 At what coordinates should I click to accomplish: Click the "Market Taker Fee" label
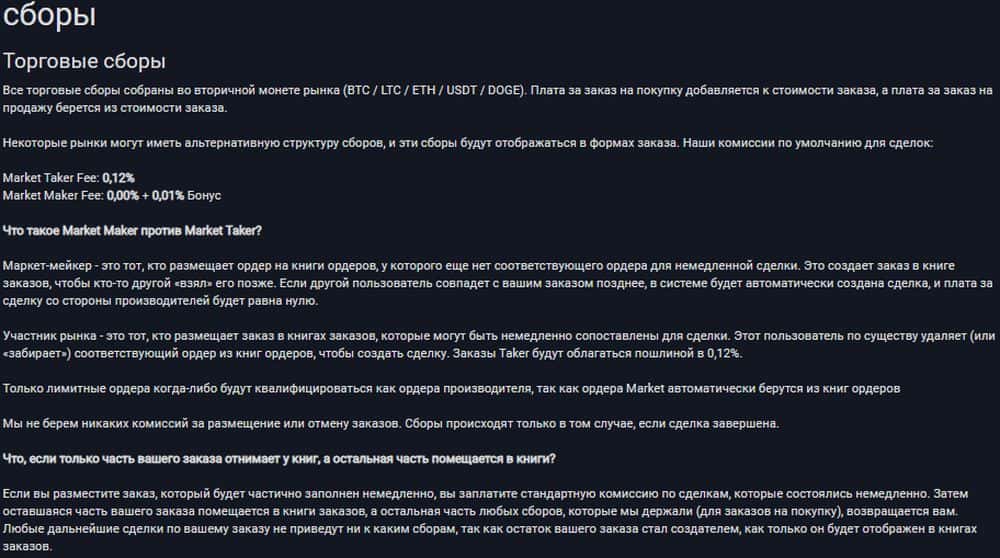[x=50, y=178]
